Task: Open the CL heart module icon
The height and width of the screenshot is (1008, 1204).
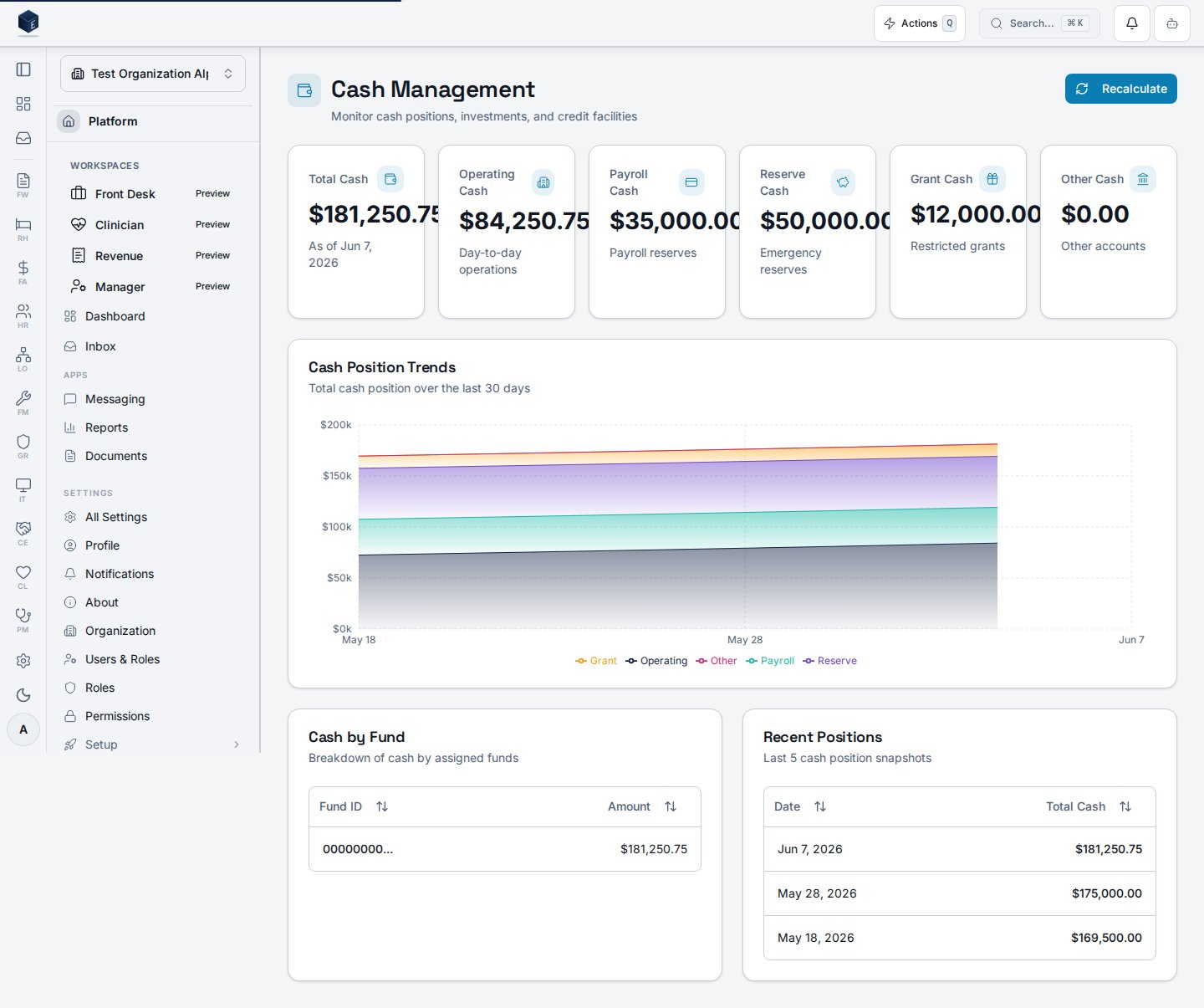Action: coord(23,576)
